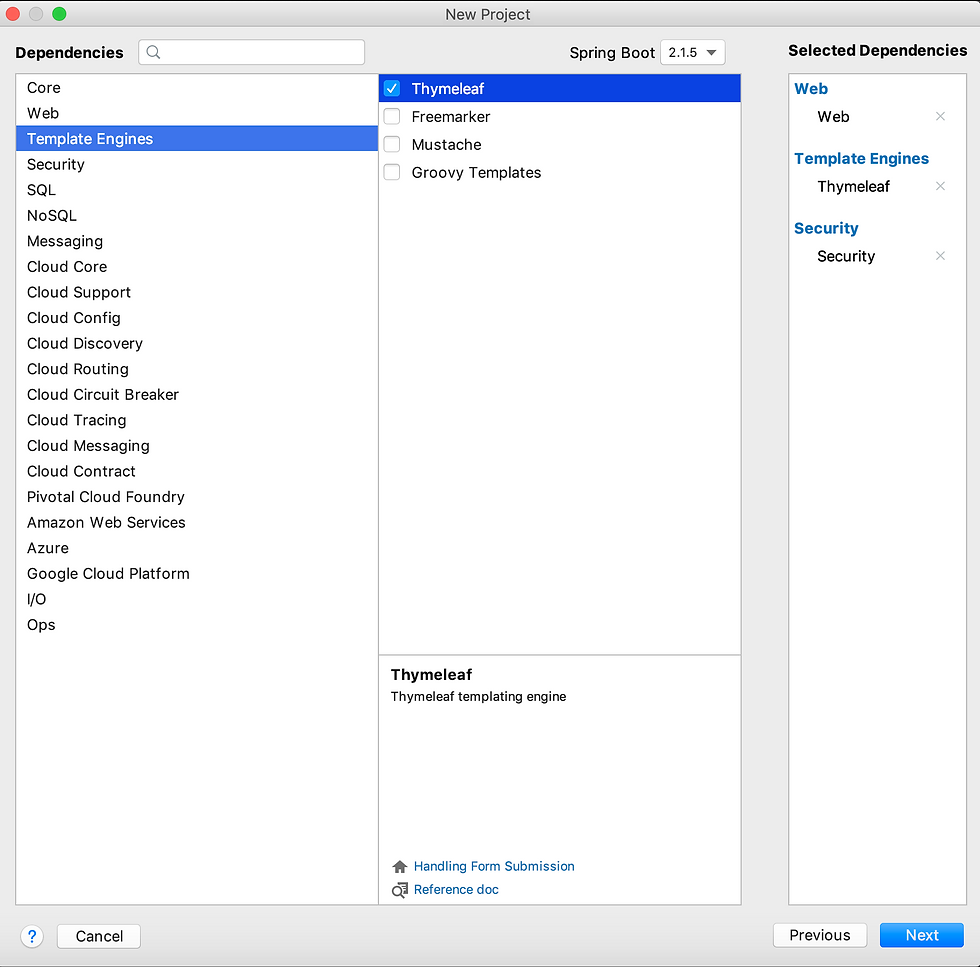Click Freemarker label in dependency list
Screen dimensions: 980x967
click(x=451, y=117)
